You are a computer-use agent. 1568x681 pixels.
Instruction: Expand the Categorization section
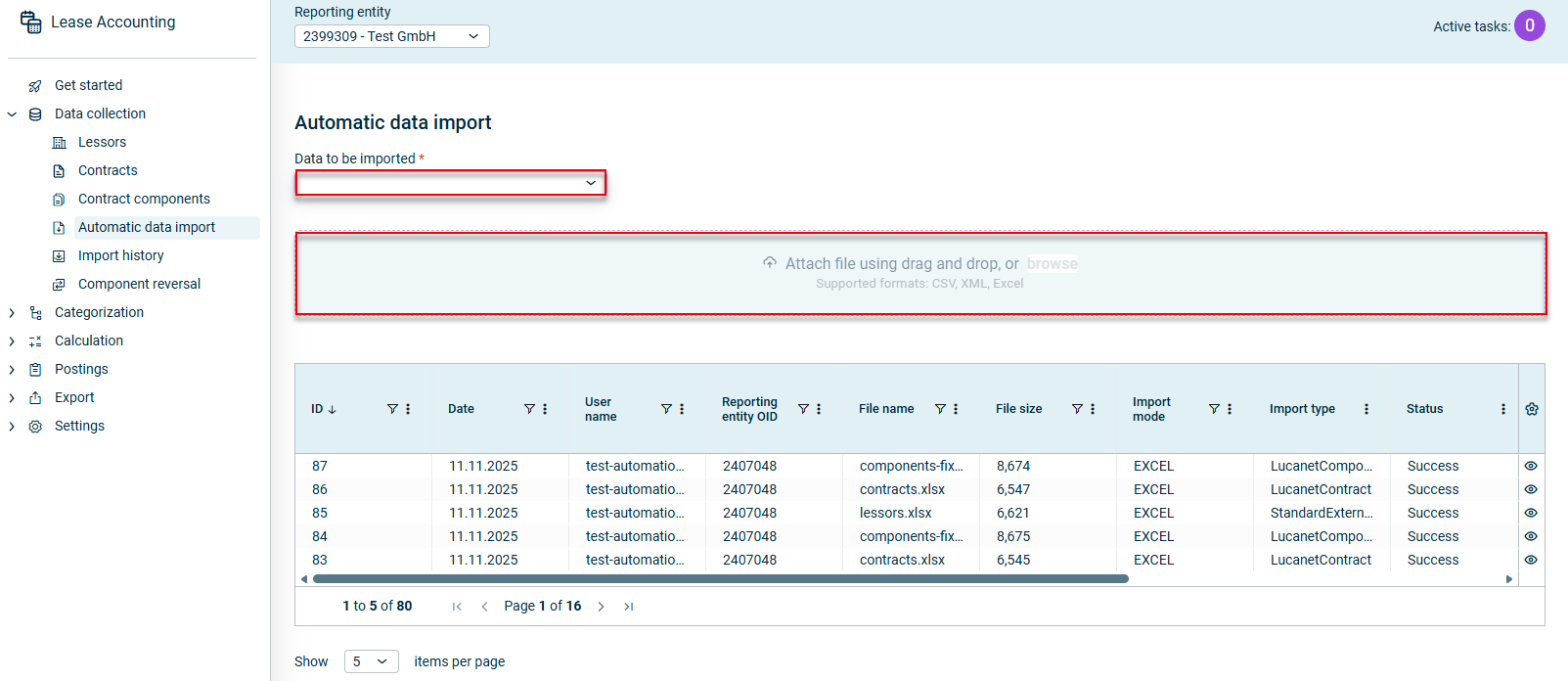[x=12, y=313]
